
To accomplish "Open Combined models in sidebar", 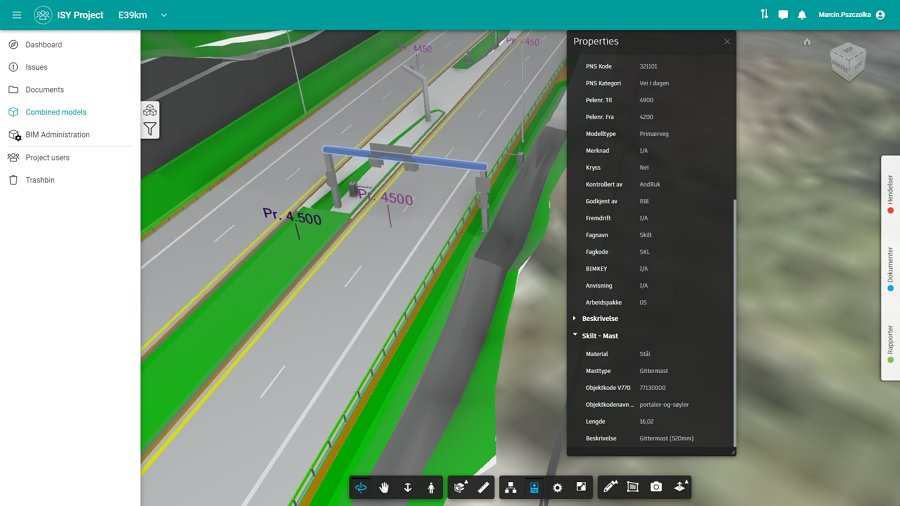I will click(x=56, y=112).
